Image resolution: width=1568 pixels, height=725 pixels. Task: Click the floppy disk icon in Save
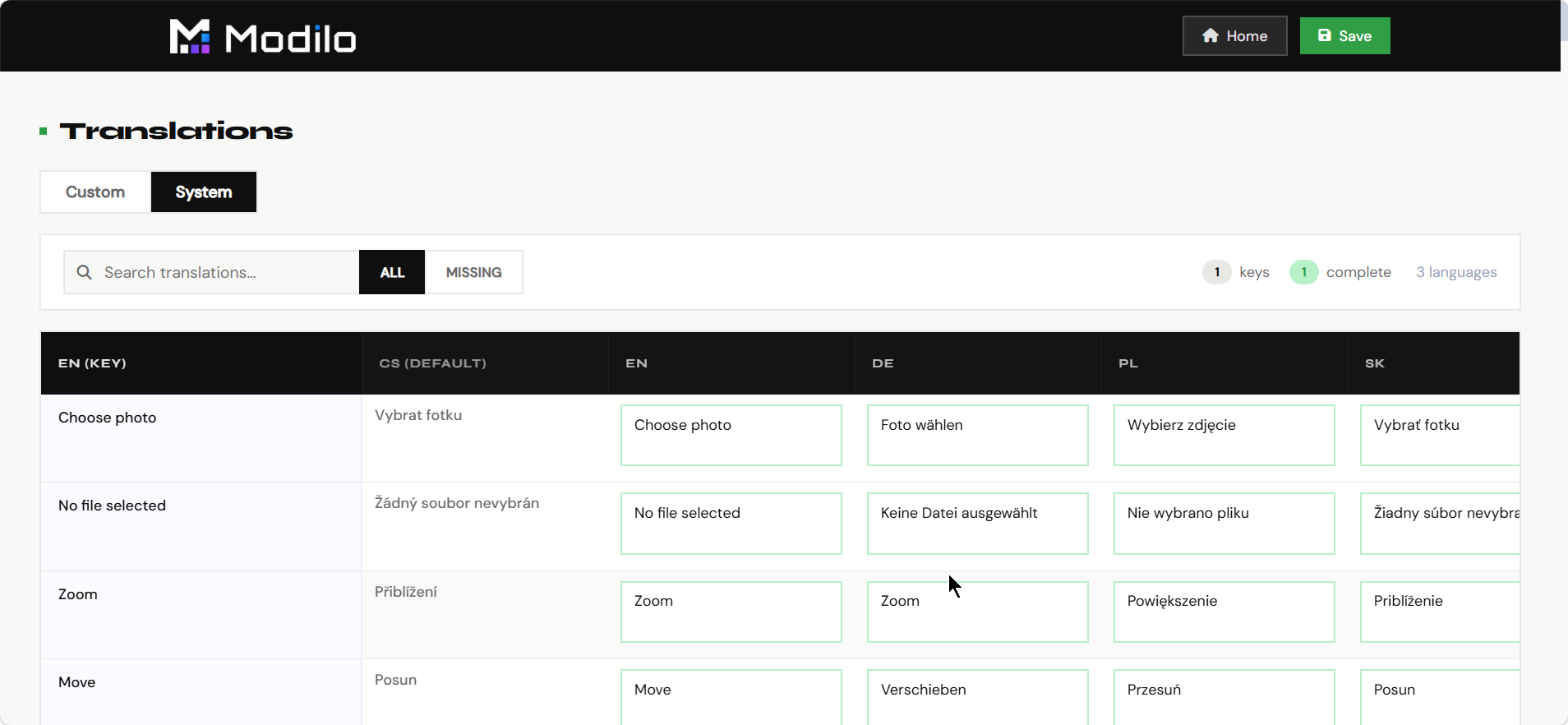(1325, 35)
